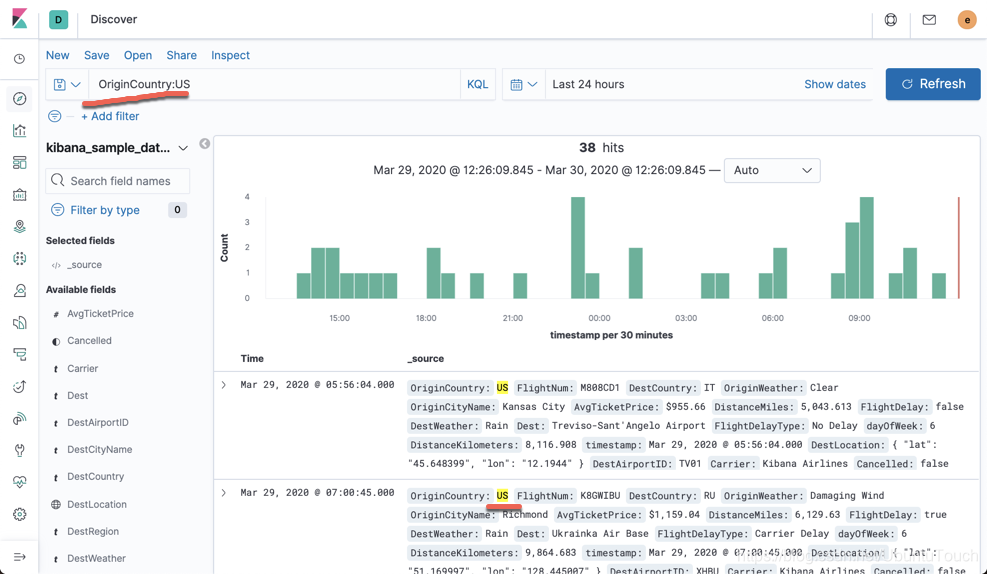Open Maps pin icon in sidebar
The height and width of the screenshot is (574, 987).
coord(20,227)
